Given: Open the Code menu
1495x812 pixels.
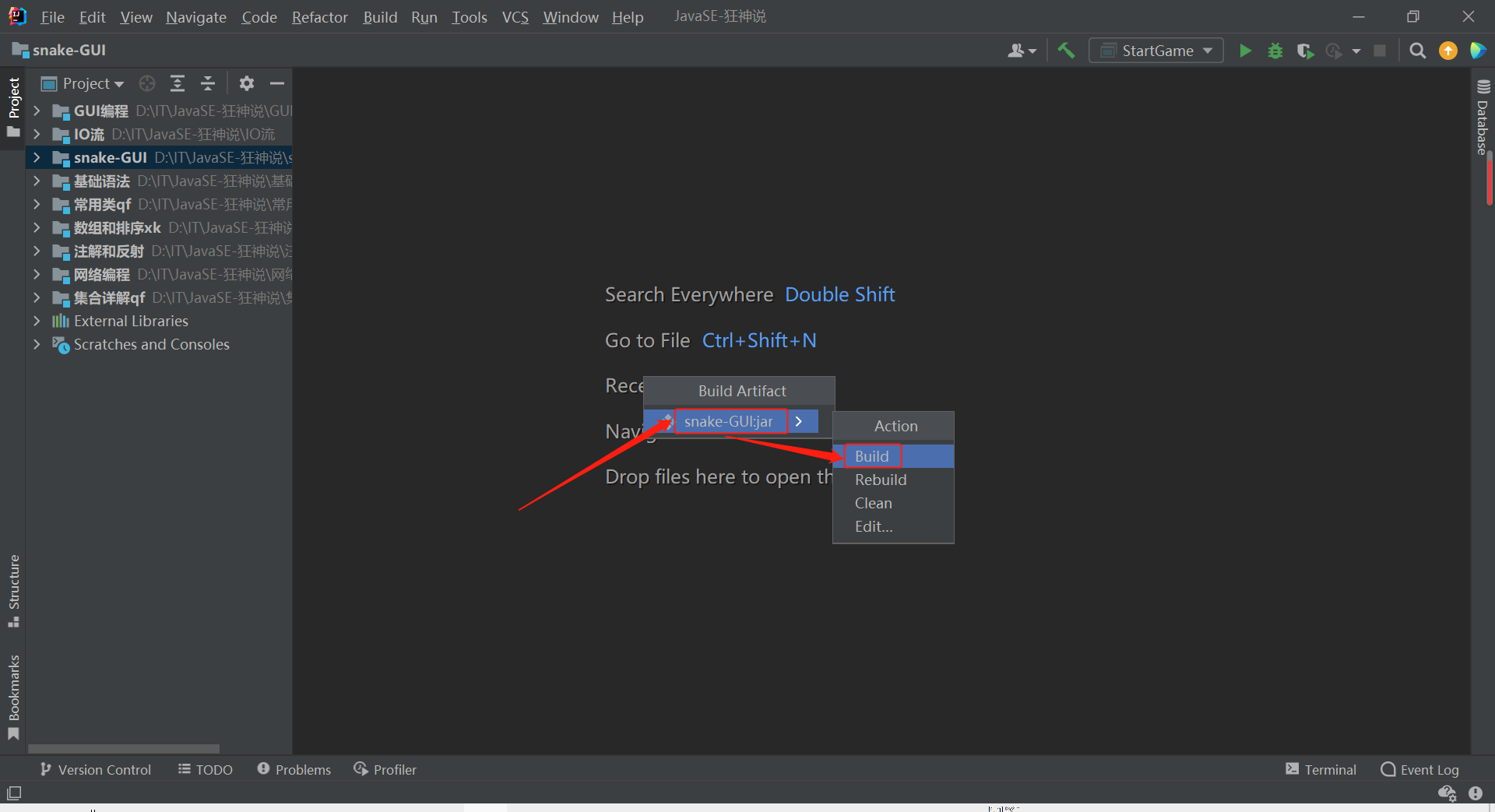Looking at the screenshot, I should (x=259, y=17).
